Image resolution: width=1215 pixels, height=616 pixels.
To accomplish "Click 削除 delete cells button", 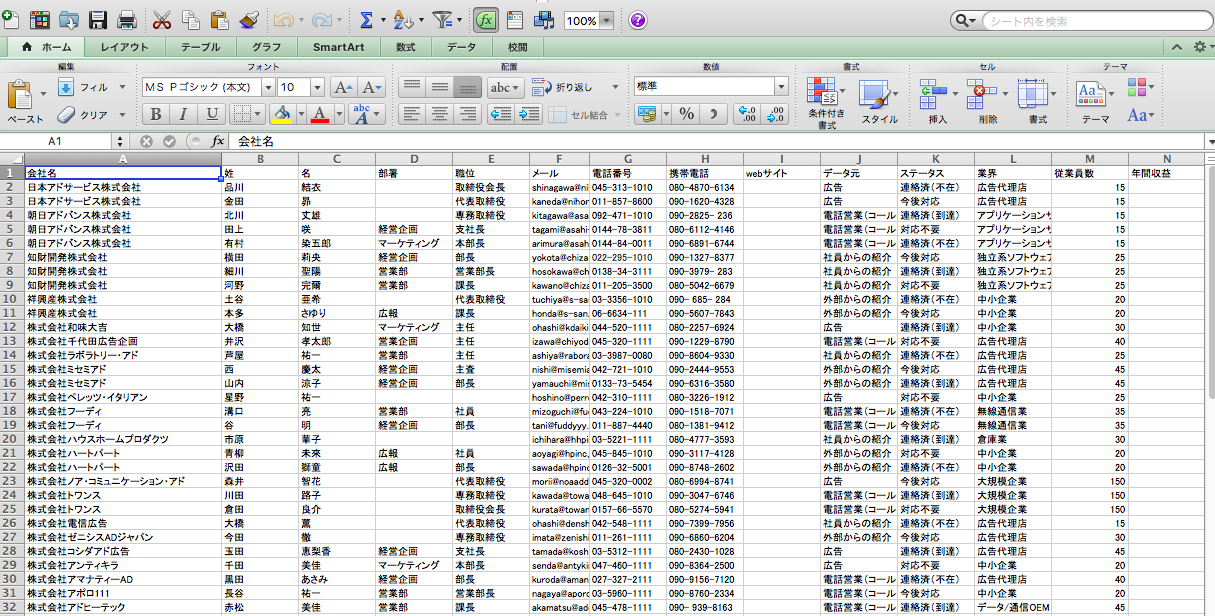I will coord(987,101).
